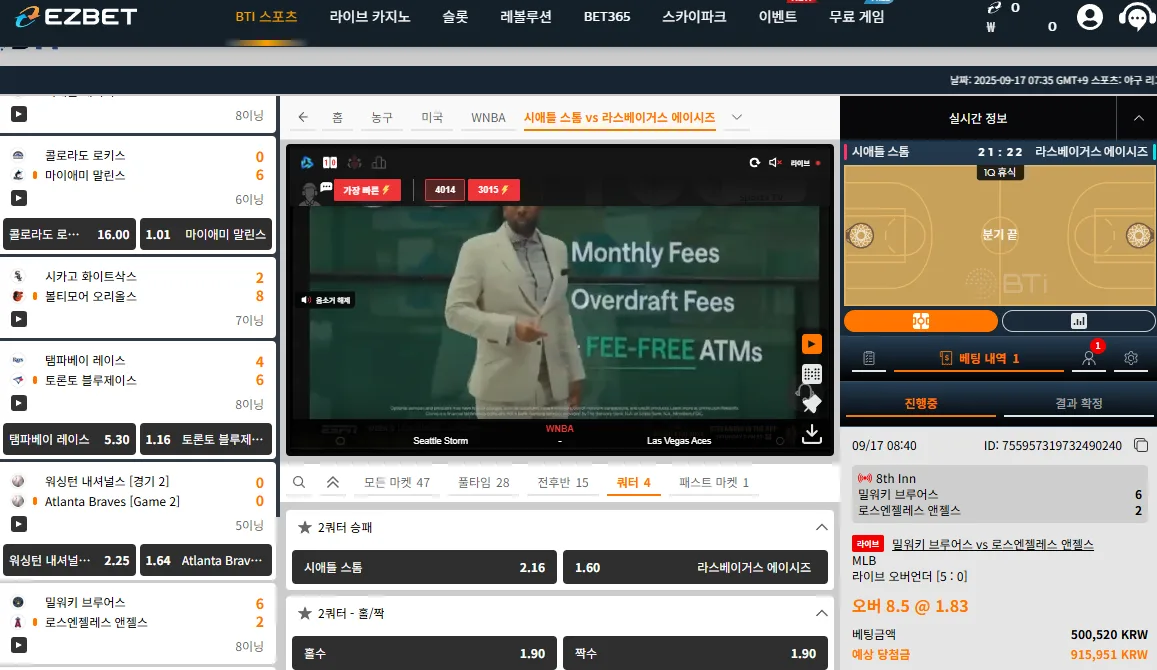Bet on Atlanta Braves at 1.64
This screenshot has height=670, width=1157.
click(x=206, y=560)
